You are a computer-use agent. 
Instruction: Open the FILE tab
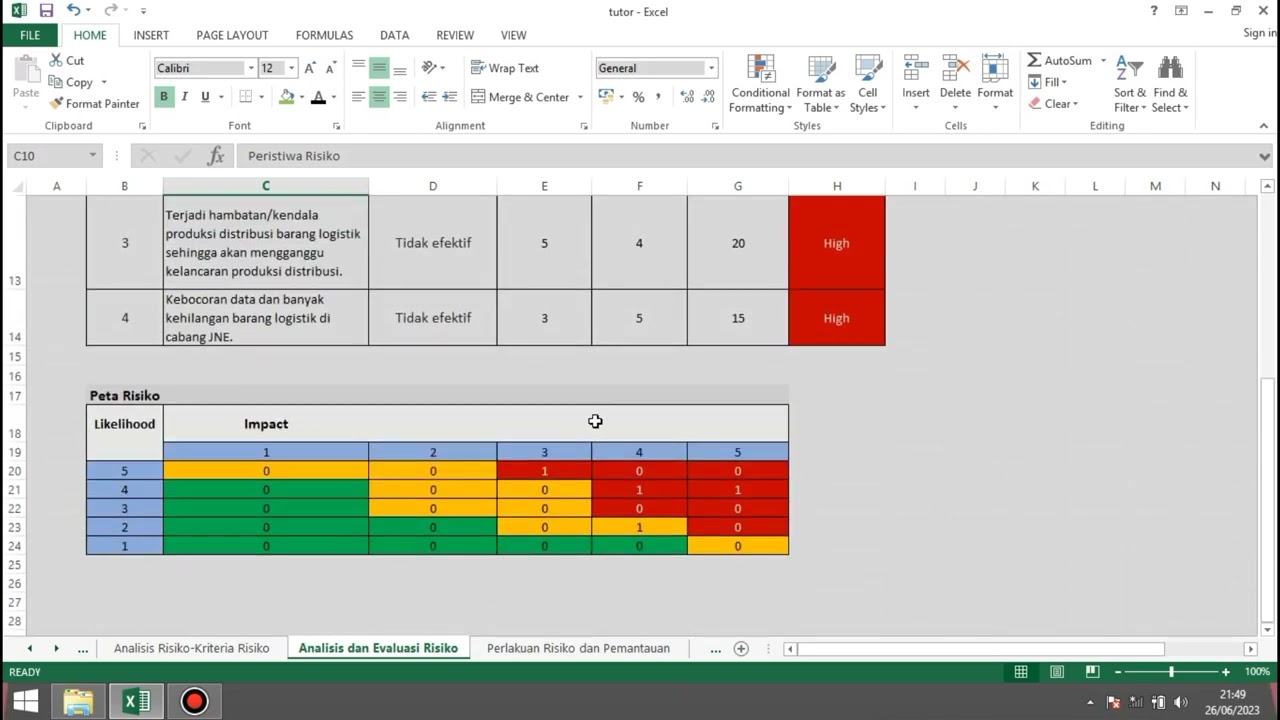(30, 35)
